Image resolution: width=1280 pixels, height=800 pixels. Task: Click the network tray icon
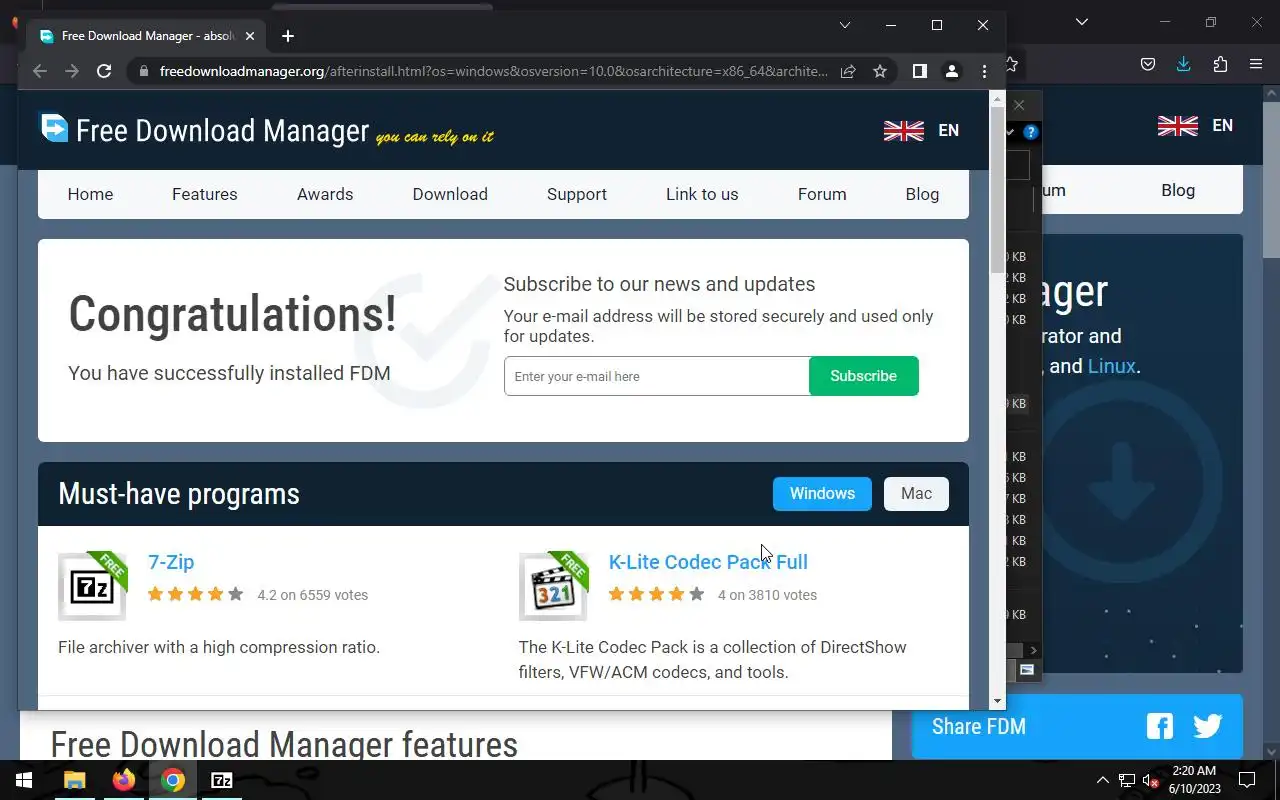[x=1127, y=780]
